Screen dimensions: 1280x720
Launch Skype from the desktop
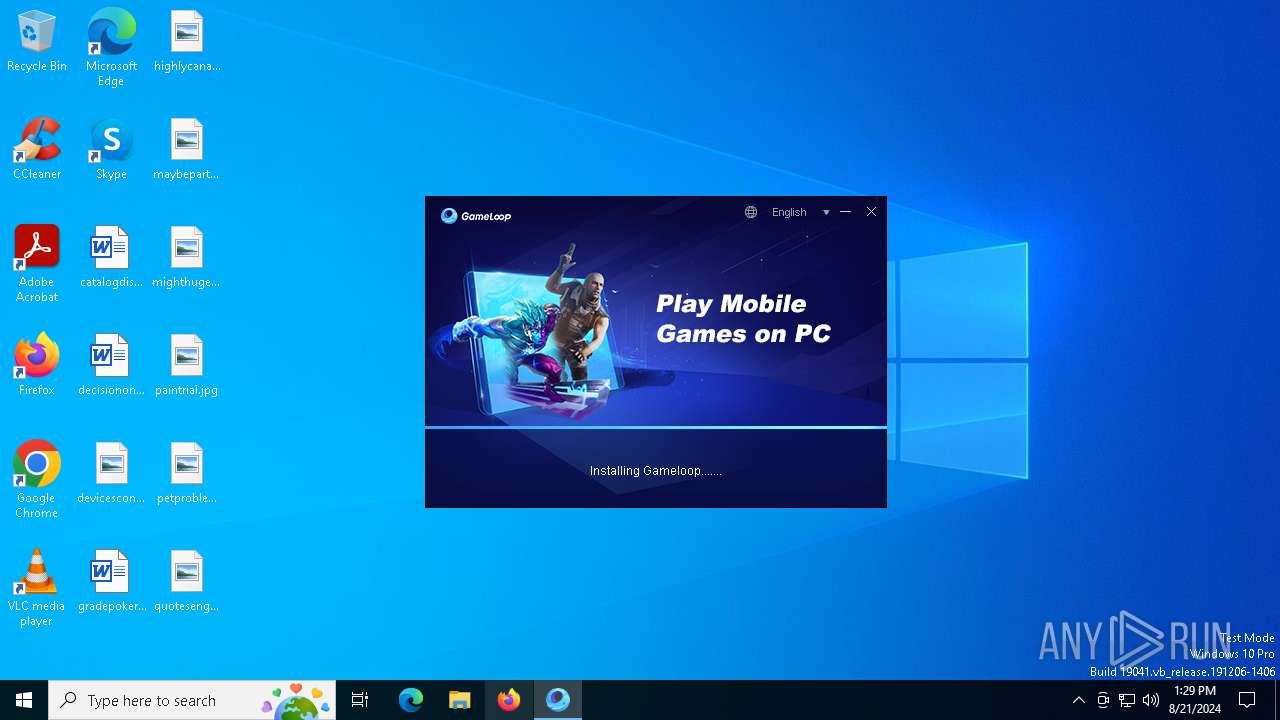pos(111,150)
